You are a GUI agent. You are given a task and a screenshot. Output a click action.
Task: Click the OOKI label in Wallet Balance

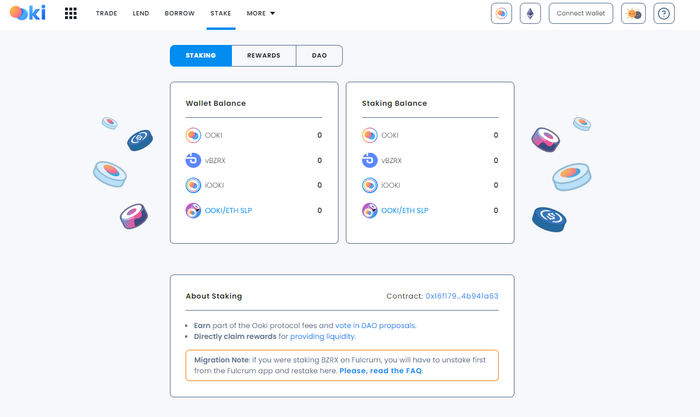[x=213, y=135]
